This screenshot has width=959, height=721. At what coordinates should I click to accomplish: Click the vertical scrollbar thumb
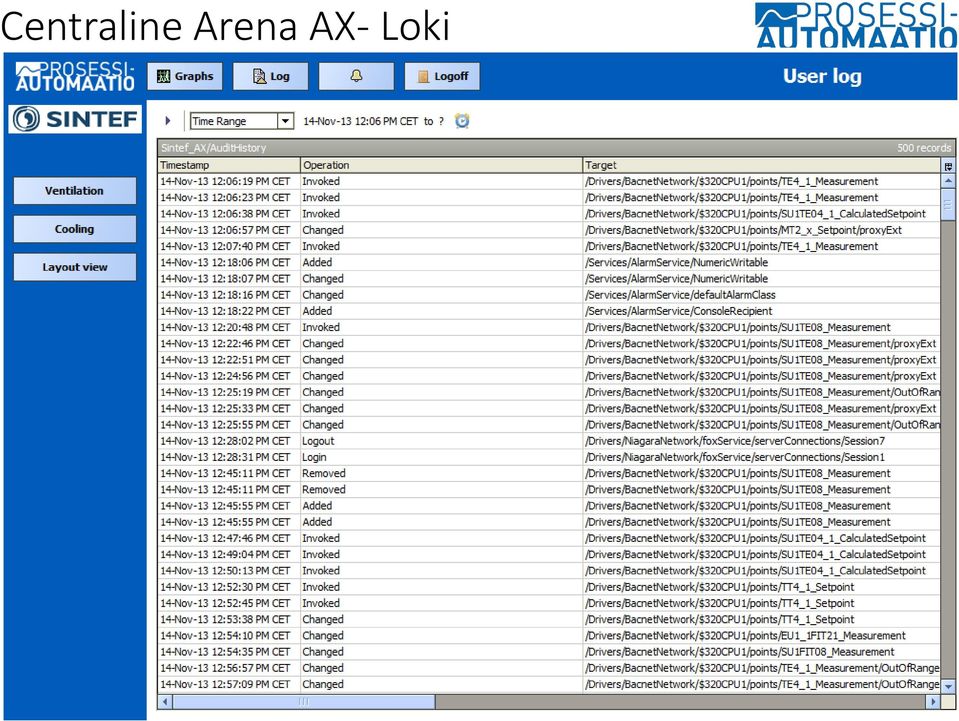point(948,204)
